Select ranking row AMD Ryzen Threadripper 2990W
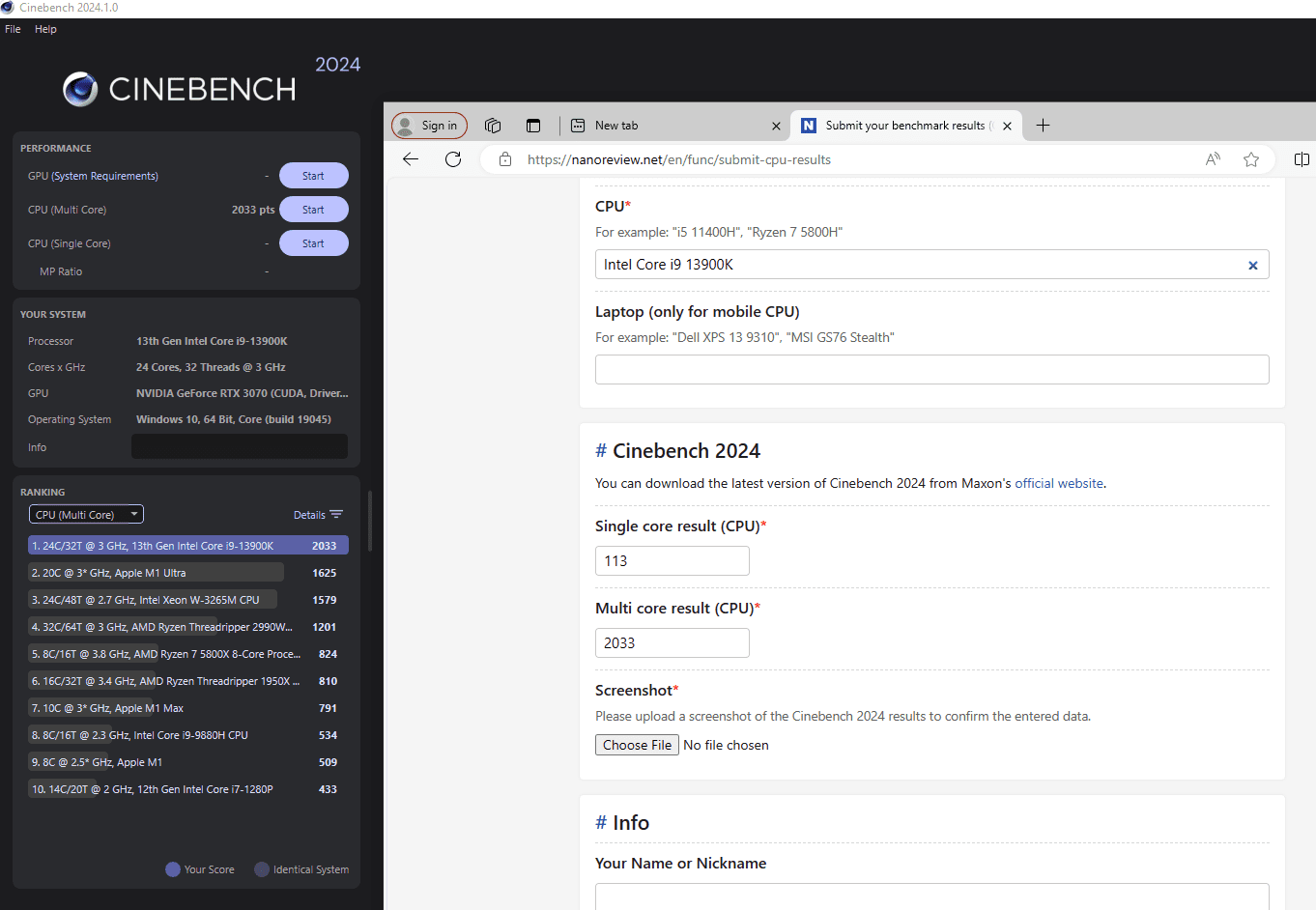 [187, 627]
